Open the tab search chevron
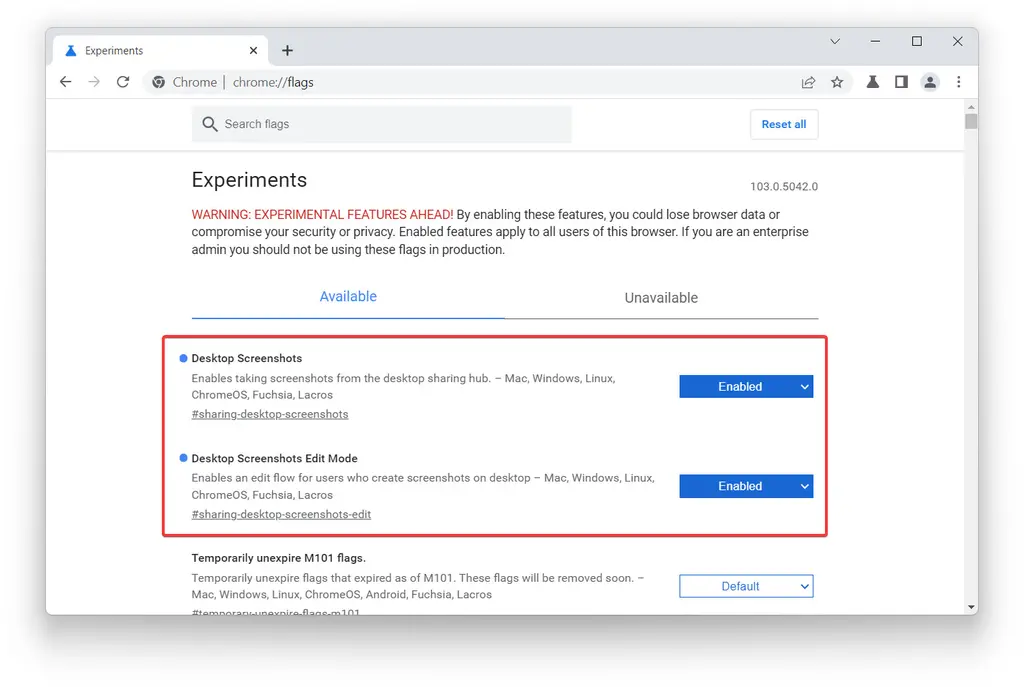This screenshot has width=1024, height=687. click(x=835, y=42)
